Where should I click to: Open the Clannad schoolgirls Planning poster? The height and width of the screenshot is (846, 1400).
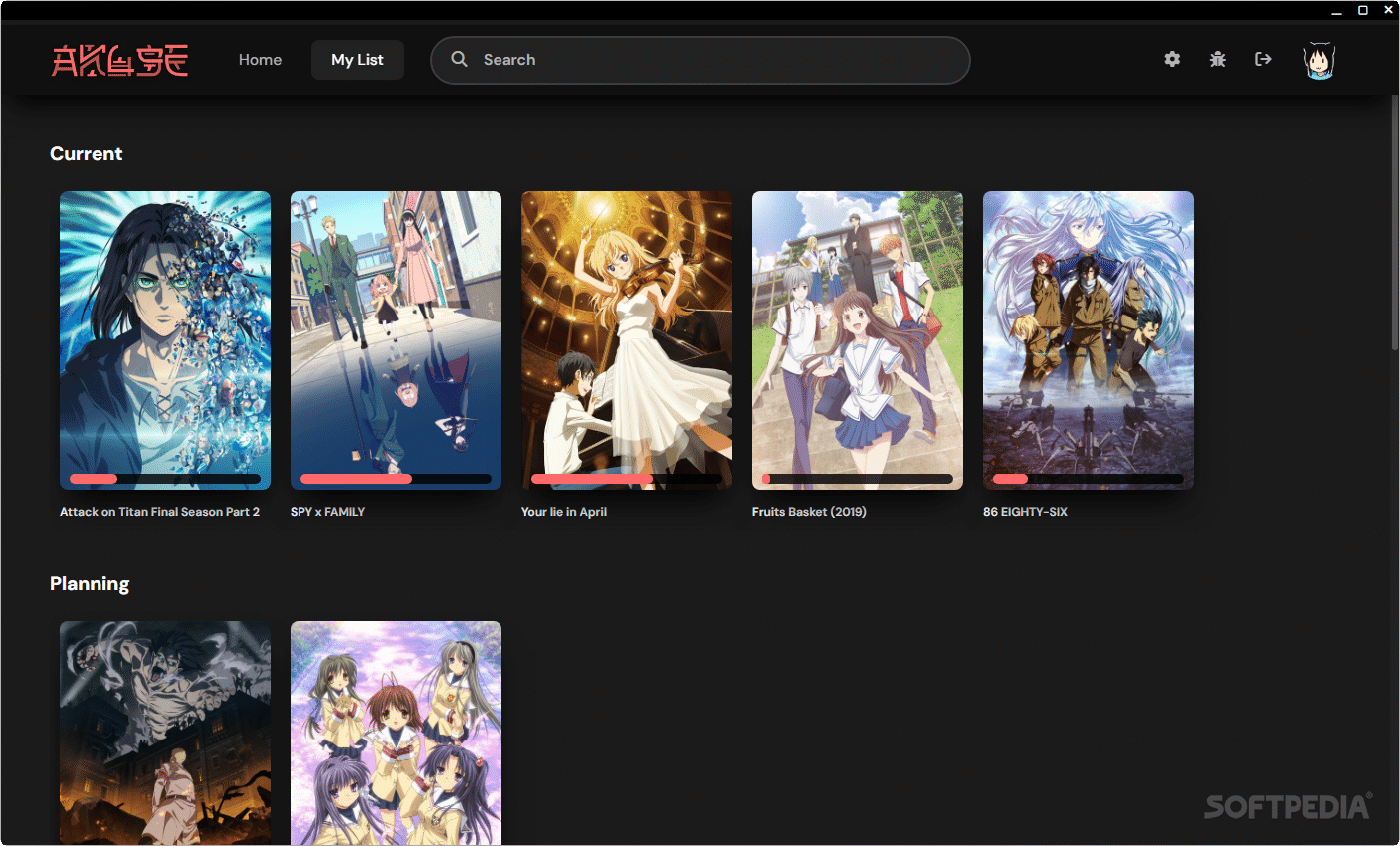[396, 734]
